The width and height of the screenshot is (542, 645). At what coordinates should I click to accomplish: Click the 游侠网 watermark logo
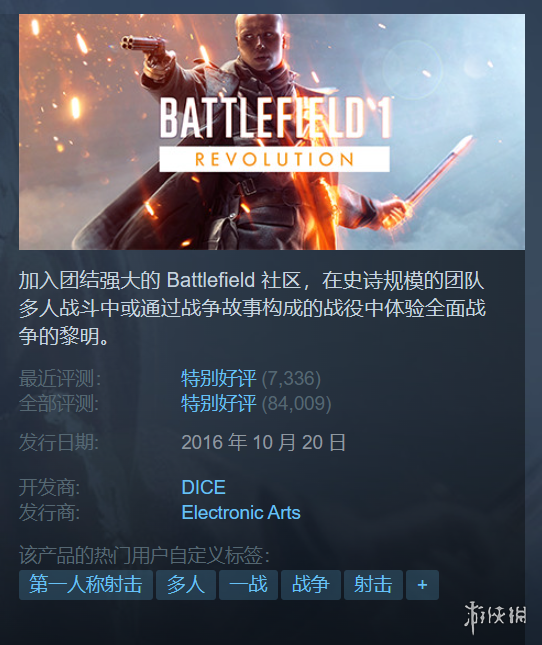495,617
